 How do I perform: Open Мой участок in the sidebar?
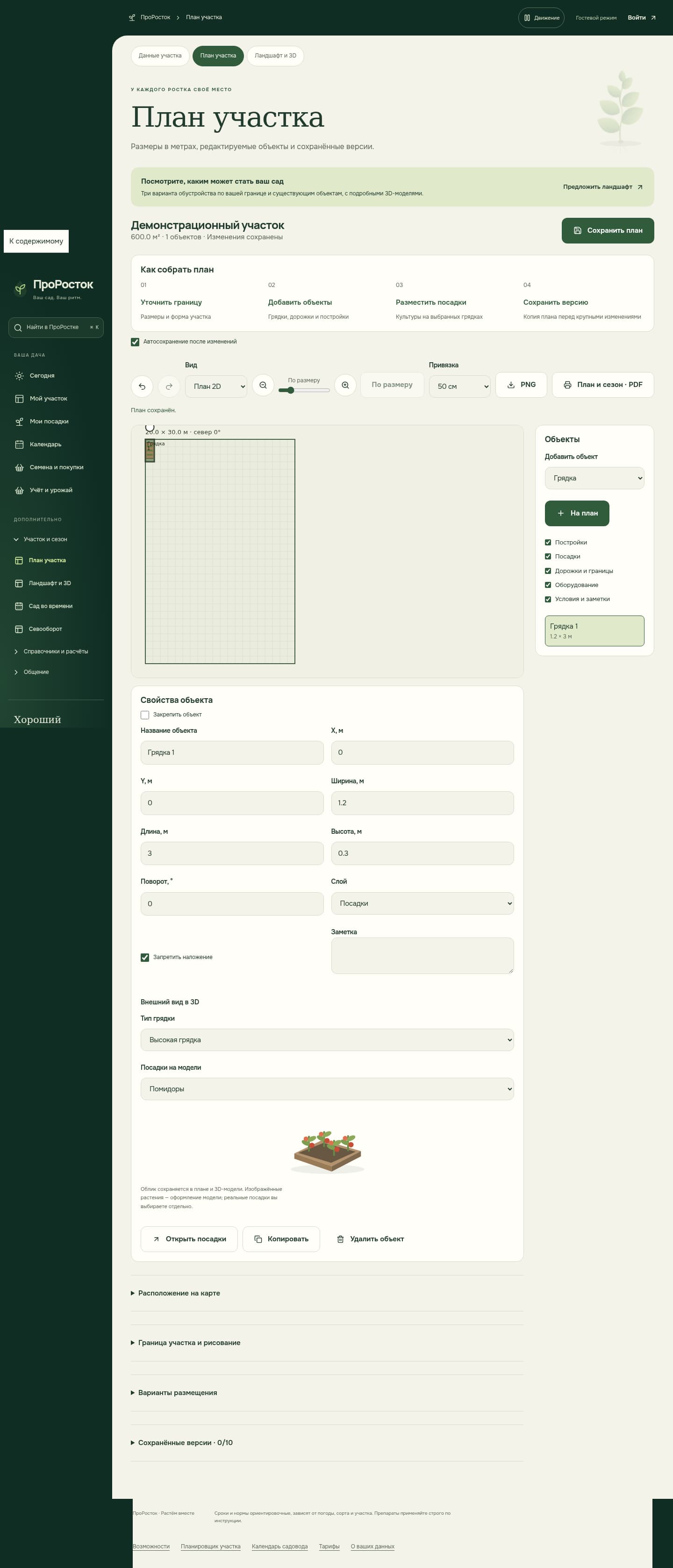pyautogui.click(x=56, y=399)
